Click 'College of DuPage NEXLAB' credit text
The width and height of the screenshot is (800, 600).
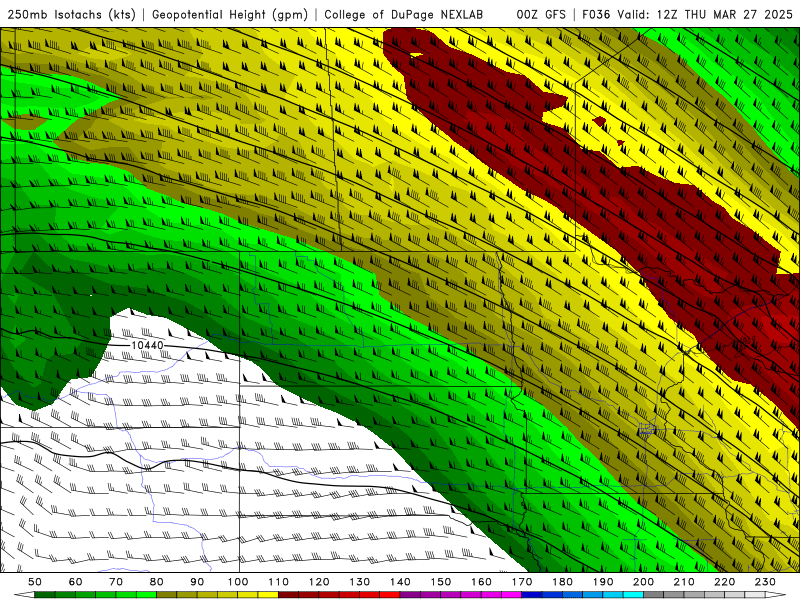point(404,14)
